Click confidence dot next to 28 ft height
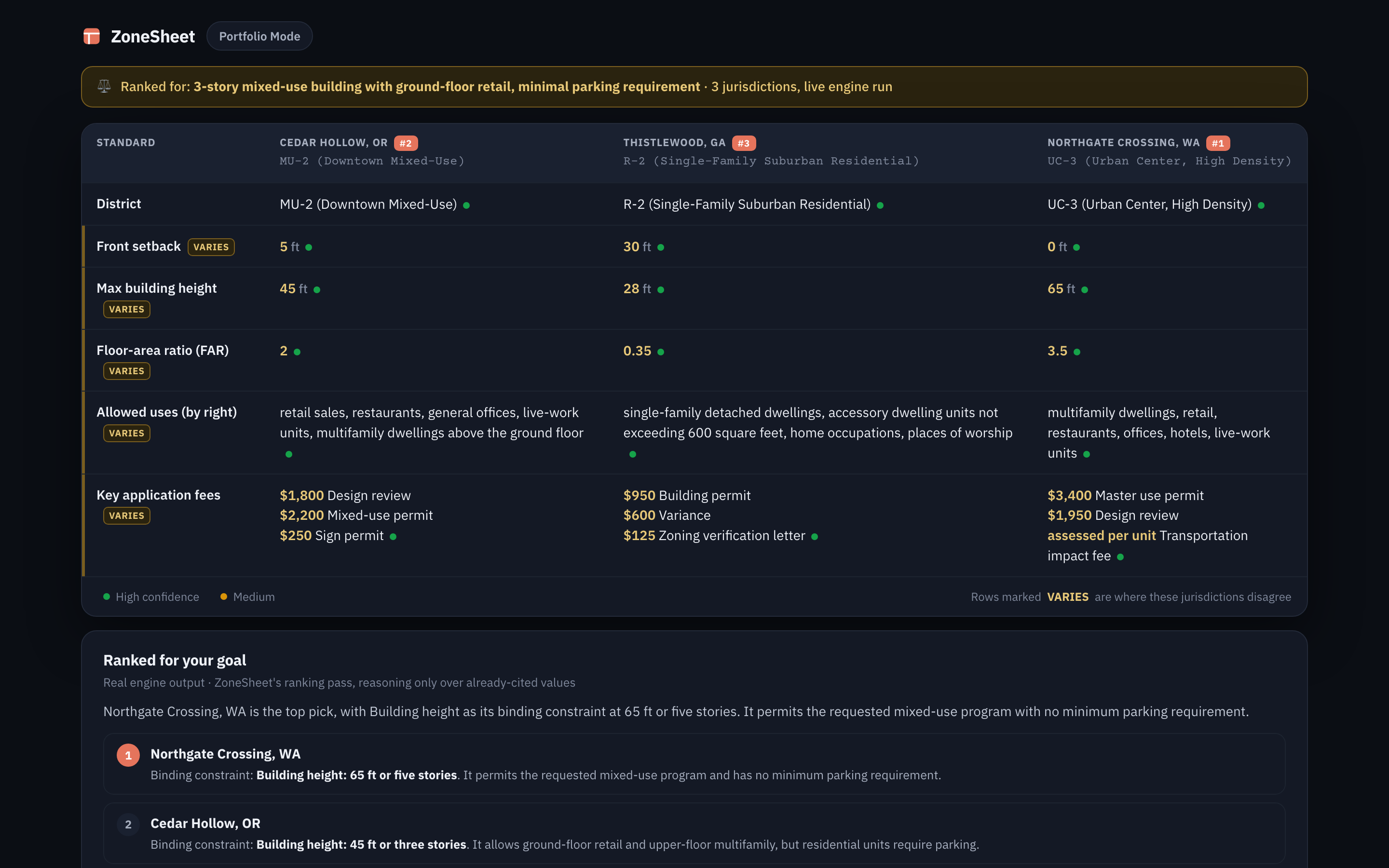The height and width of the screenshot is (868, 1389). (x=661, y=290)
